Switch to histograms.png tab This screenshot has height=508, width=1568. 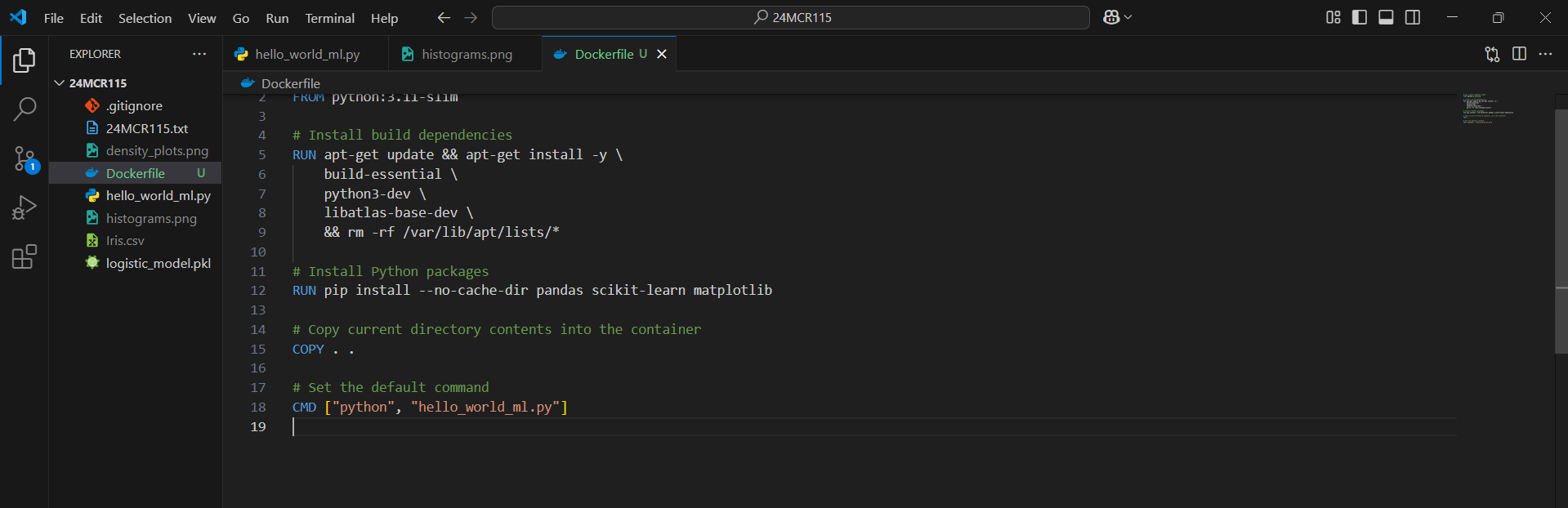(466, 54)
